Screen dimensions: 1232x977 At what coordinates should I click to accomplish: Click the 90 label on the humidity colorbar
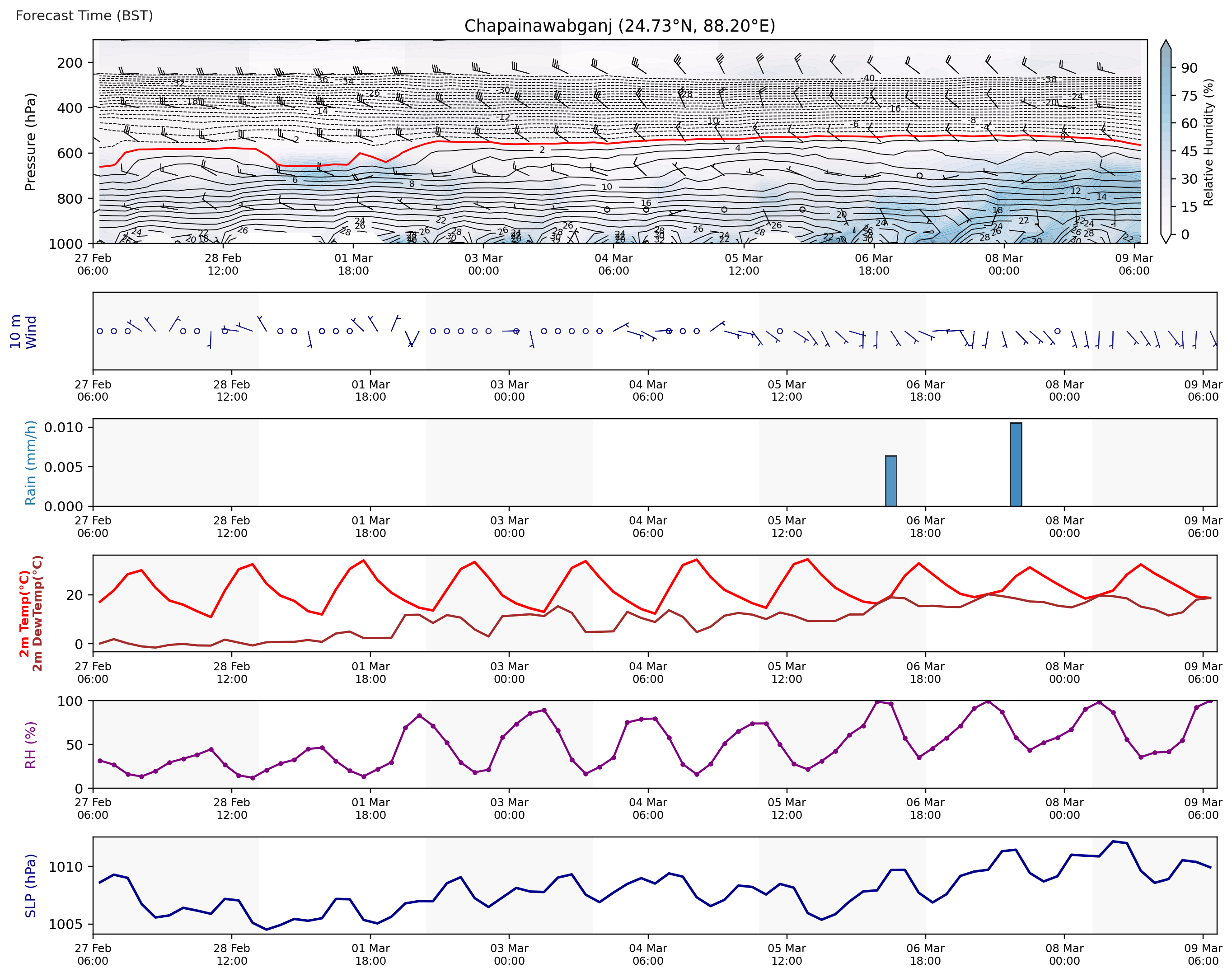pyautogui.click(x=1189, y=68)
